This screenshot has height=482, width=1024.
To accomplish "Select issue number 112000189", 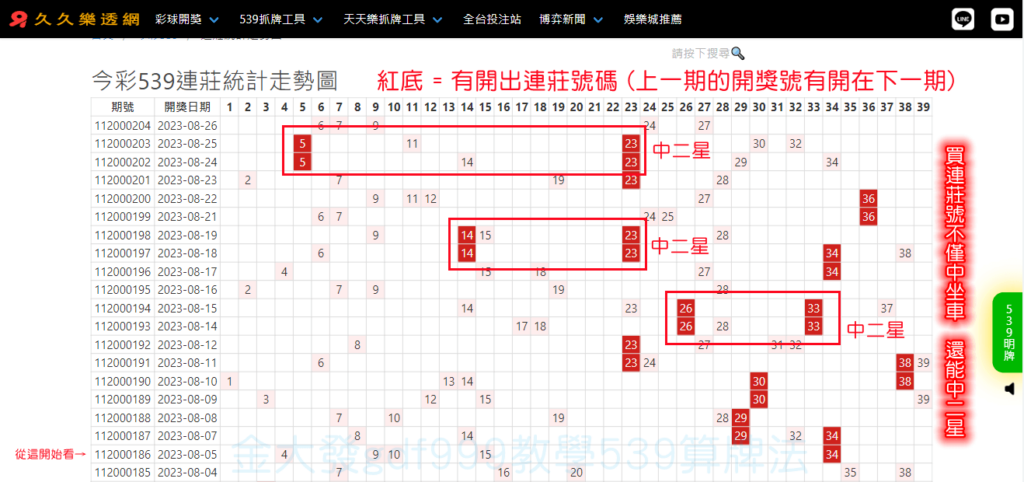I will click(x=122, y=399).
